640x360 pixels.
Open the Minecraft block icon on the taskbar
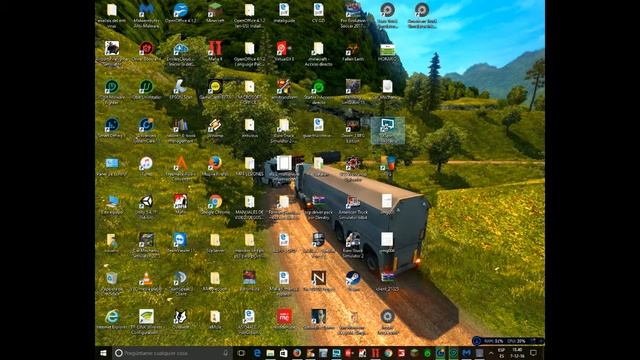[414, 353]
